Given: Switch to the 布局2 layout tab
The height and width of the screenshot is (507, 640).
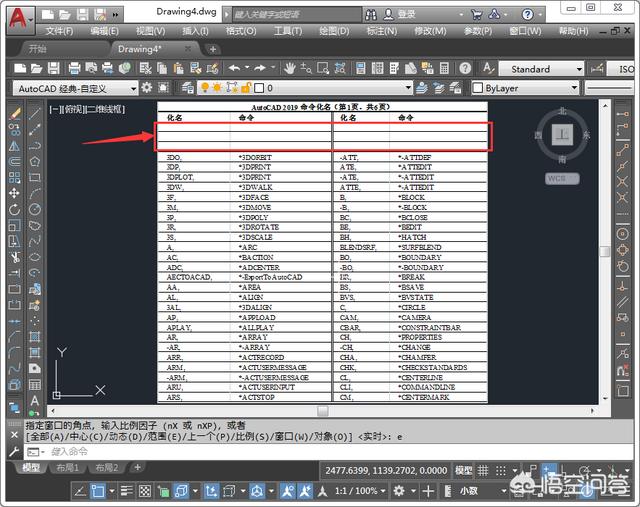Looking at the screenshot, I should [107, 468].
